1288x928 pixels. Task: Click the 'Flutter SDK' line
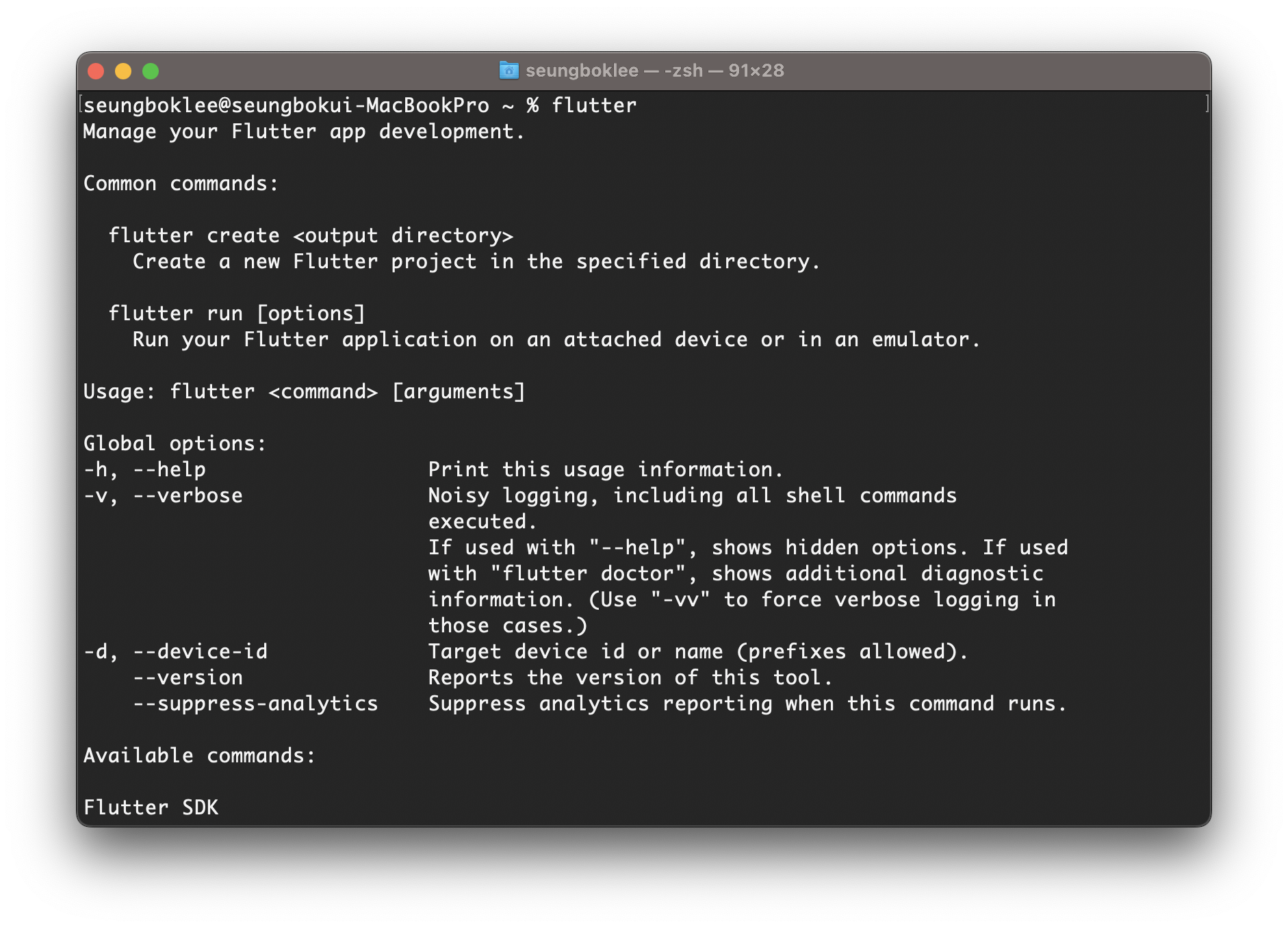[x=151, y=808]
